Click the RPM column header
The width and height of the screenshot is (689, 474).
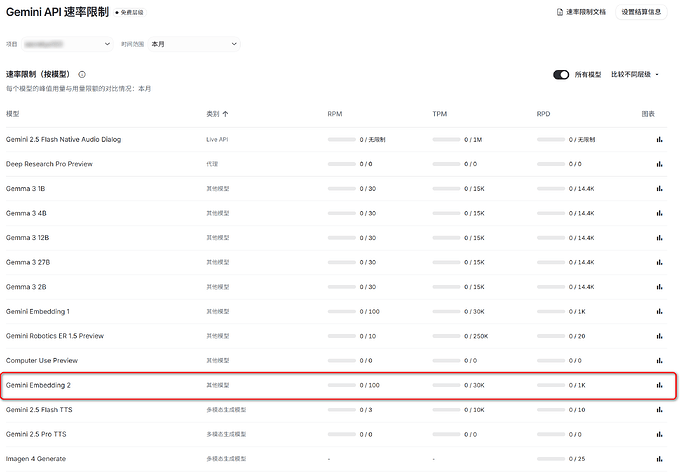point(334,114)
